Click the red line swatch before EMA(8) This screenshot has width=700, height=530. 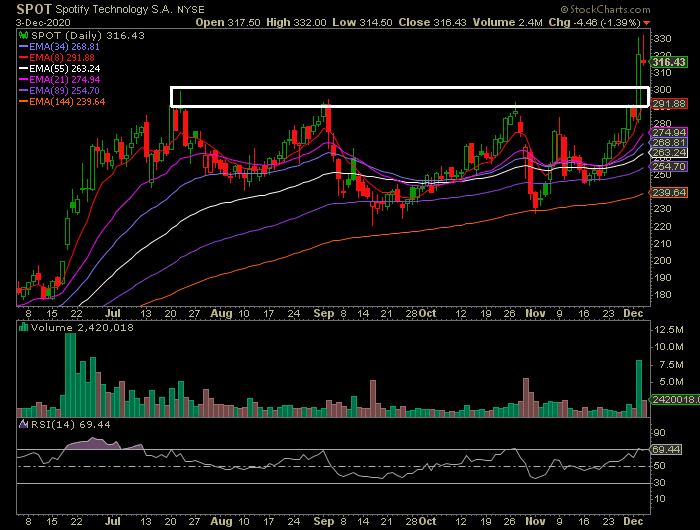coord(24,58)
